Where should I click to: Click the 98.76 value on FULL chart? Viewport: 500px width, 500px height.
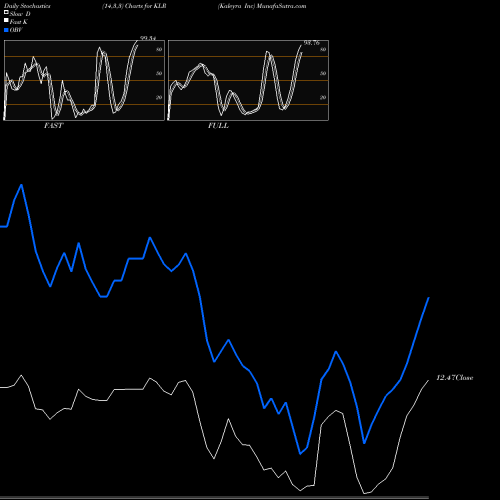312,43
